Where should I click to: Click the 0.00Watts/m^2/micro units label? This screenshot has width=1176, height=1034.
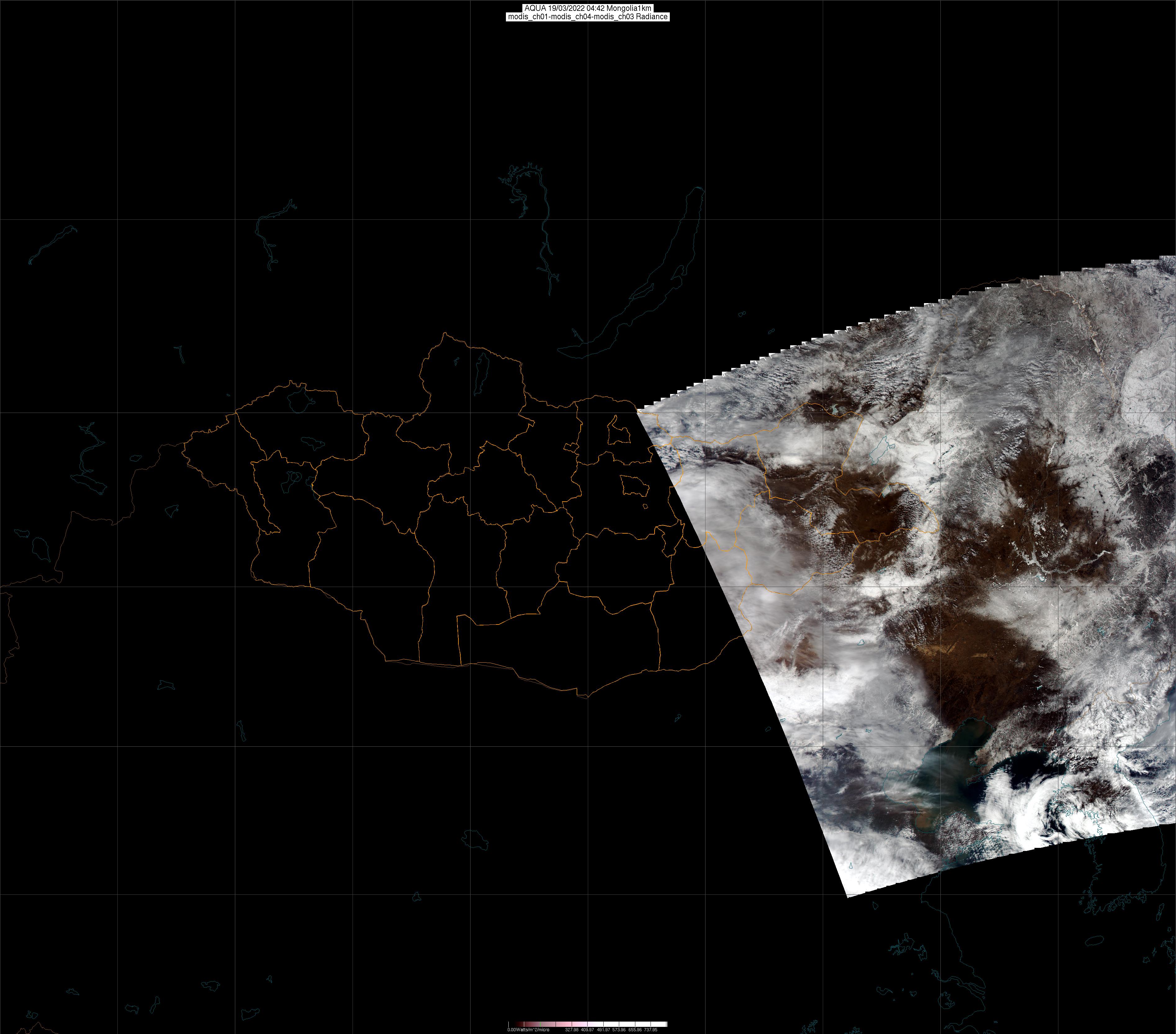pyautogui.click(x=528, y=1030)
